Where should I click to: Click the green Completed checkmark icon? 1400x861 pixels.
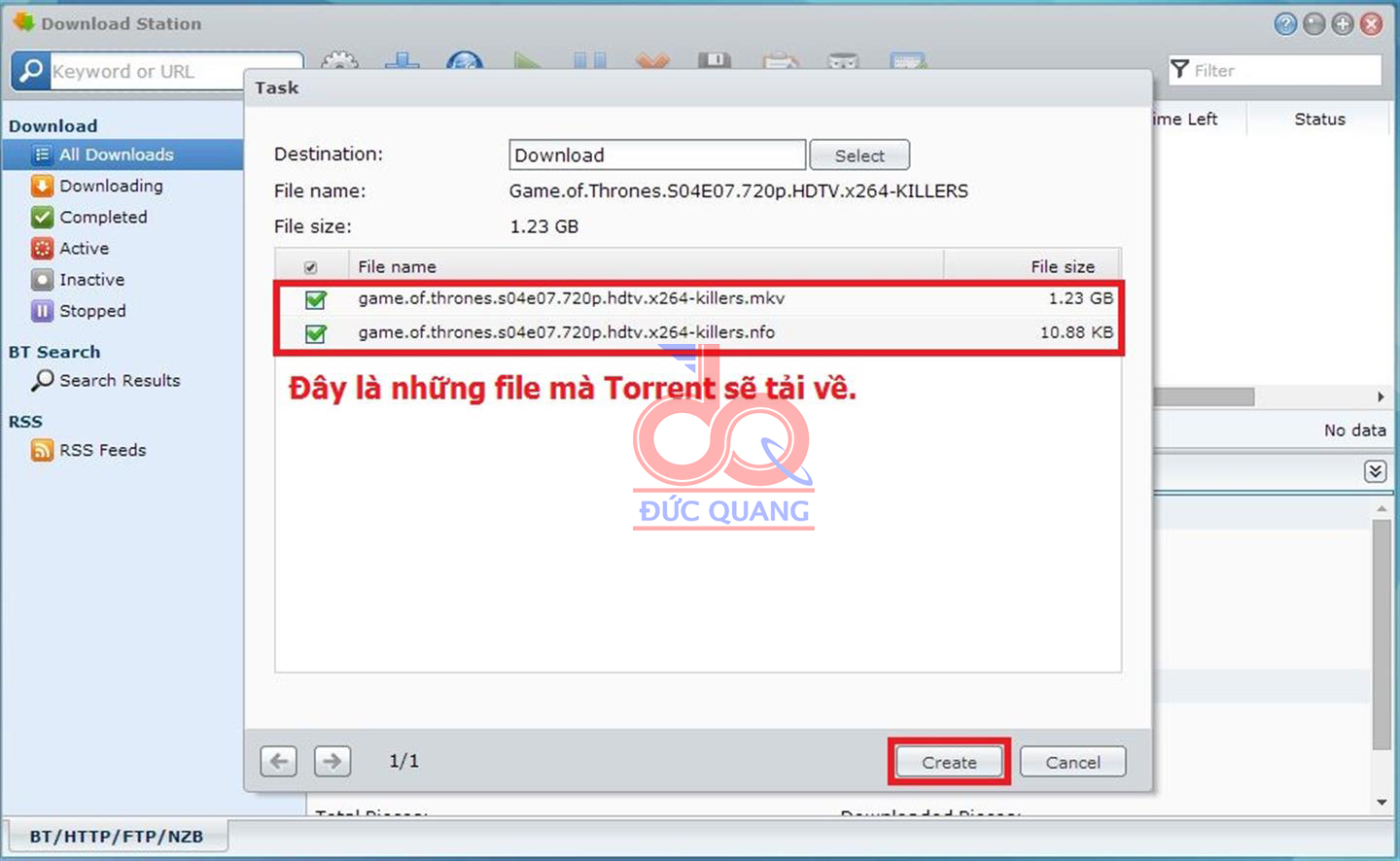(x=42, y=217)
